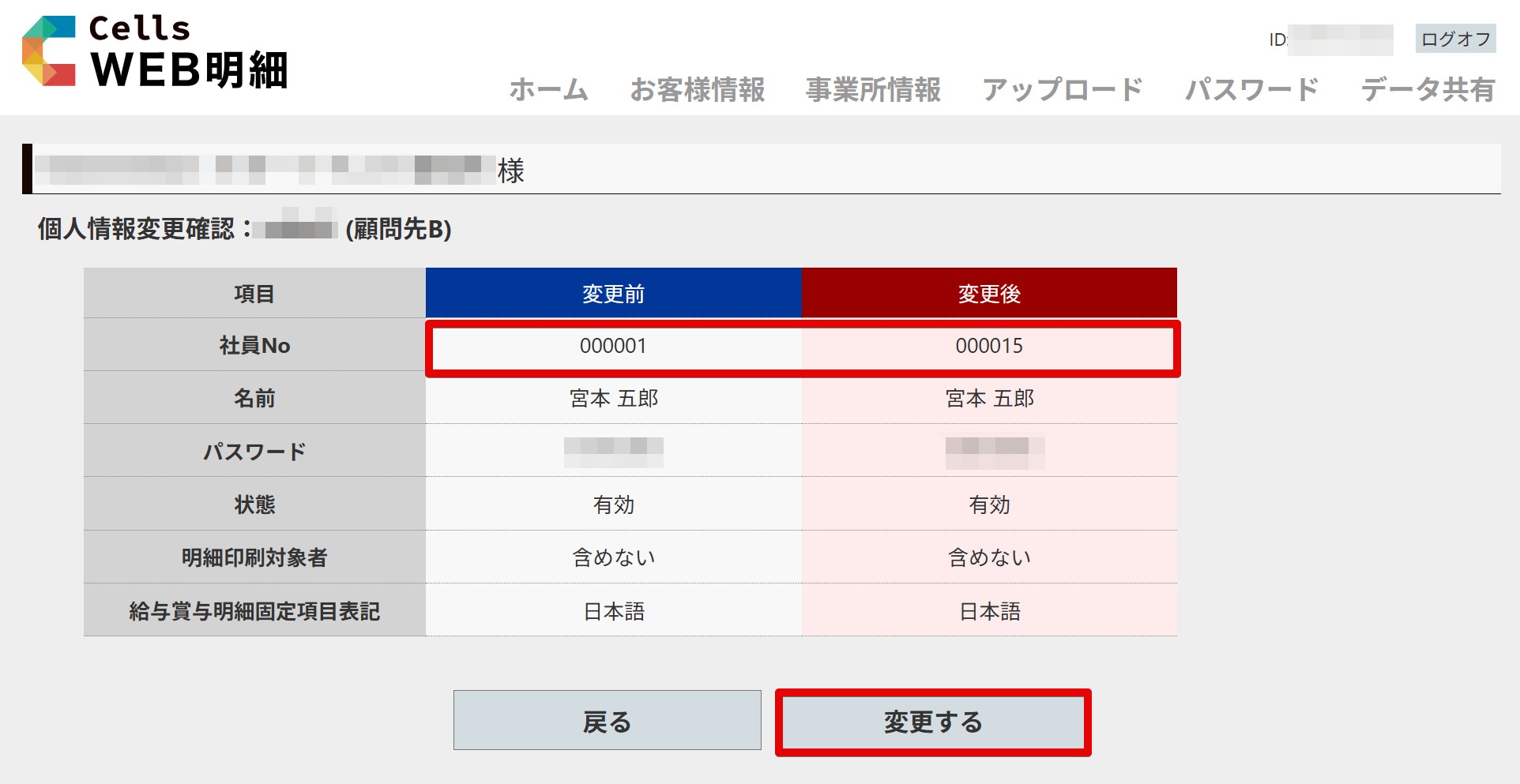Go to お客様情報 page
The height and width of the screenshot is (784, 1520).
tap(697, 90)
